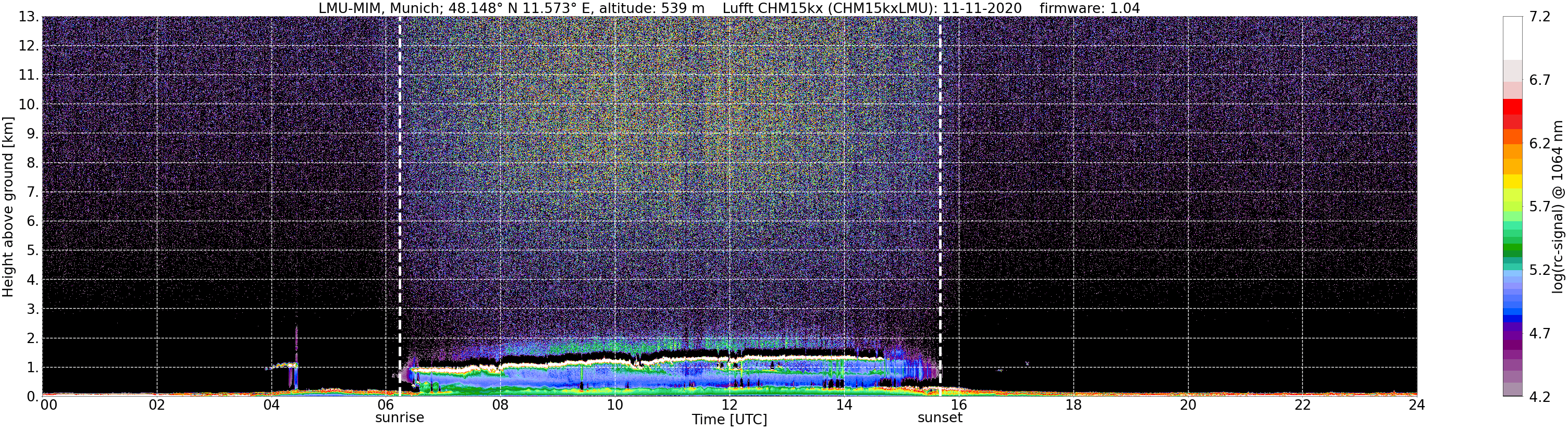Click height-axis tick label '2.'

(x=33, y=338)
